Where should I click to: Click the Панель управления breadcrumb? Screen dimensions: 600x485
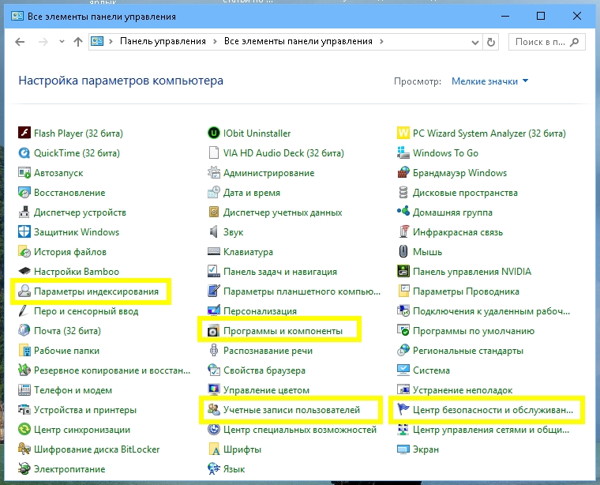(163, 41)
